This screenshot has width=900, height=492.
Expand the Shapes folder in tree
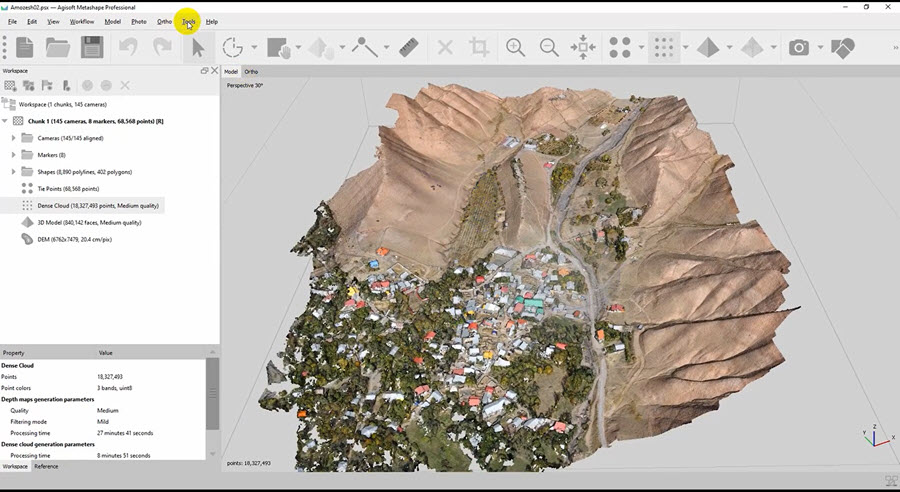tap(13, 171)
